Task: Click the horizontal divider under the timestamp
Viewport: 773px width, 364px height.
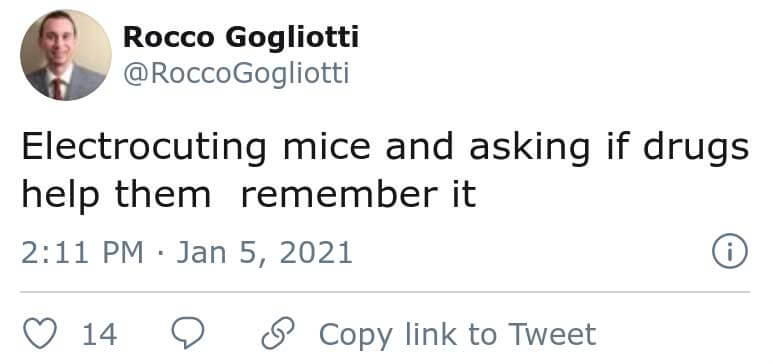Action: point(385,292)
